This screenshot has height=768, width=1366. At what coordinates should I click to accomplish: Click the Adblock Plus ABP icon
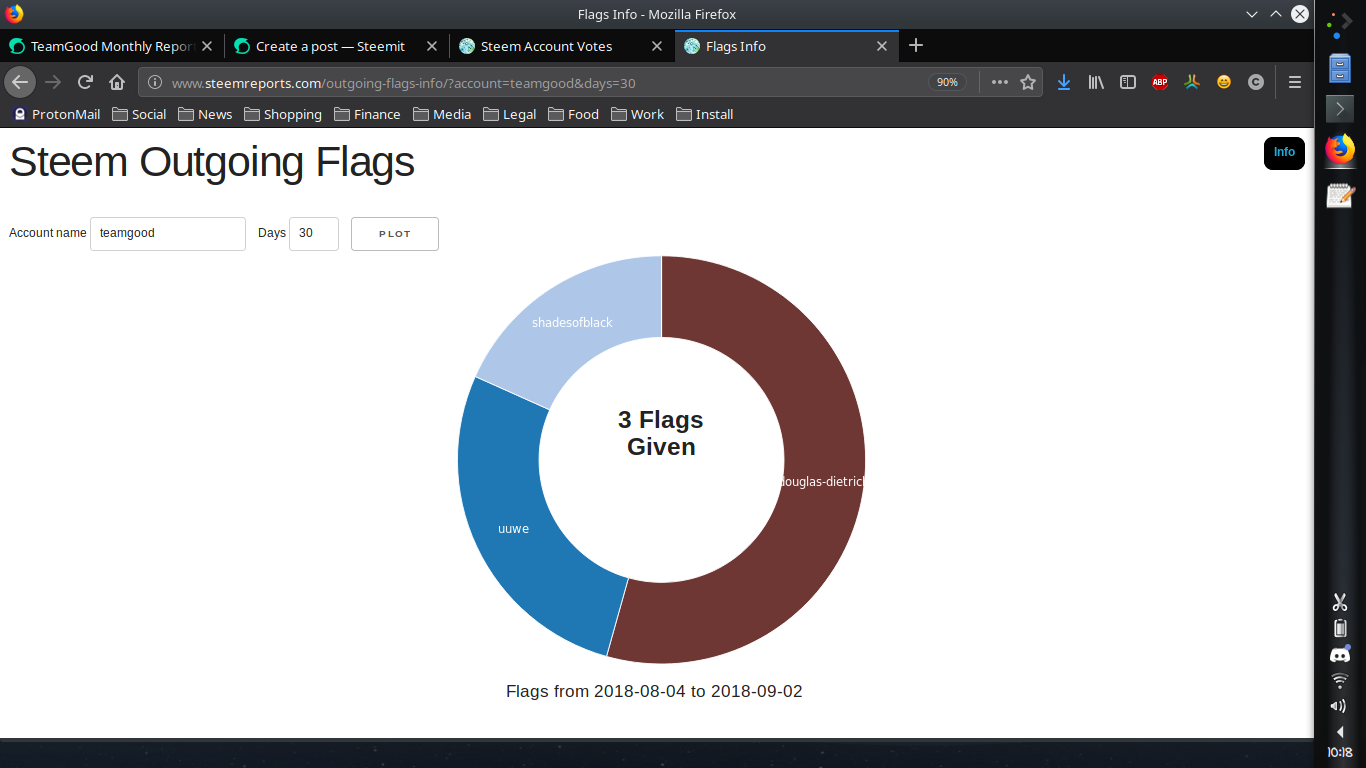[x=1160, y=82]
